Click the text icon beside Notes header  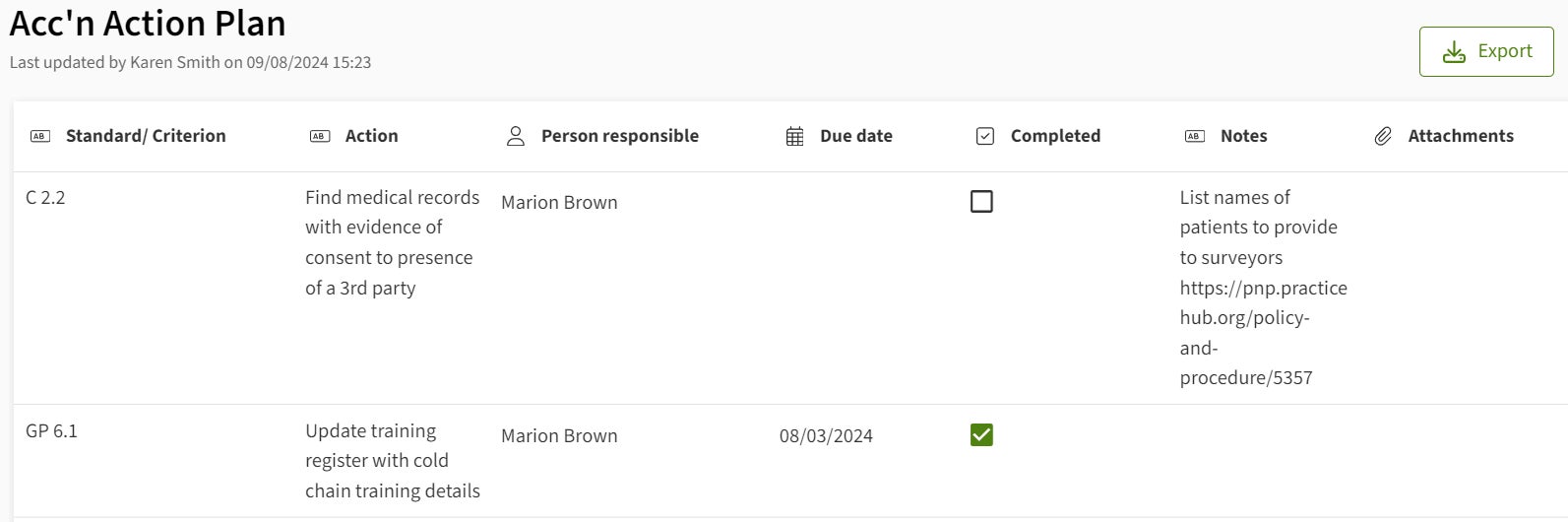pos(1194,136)
